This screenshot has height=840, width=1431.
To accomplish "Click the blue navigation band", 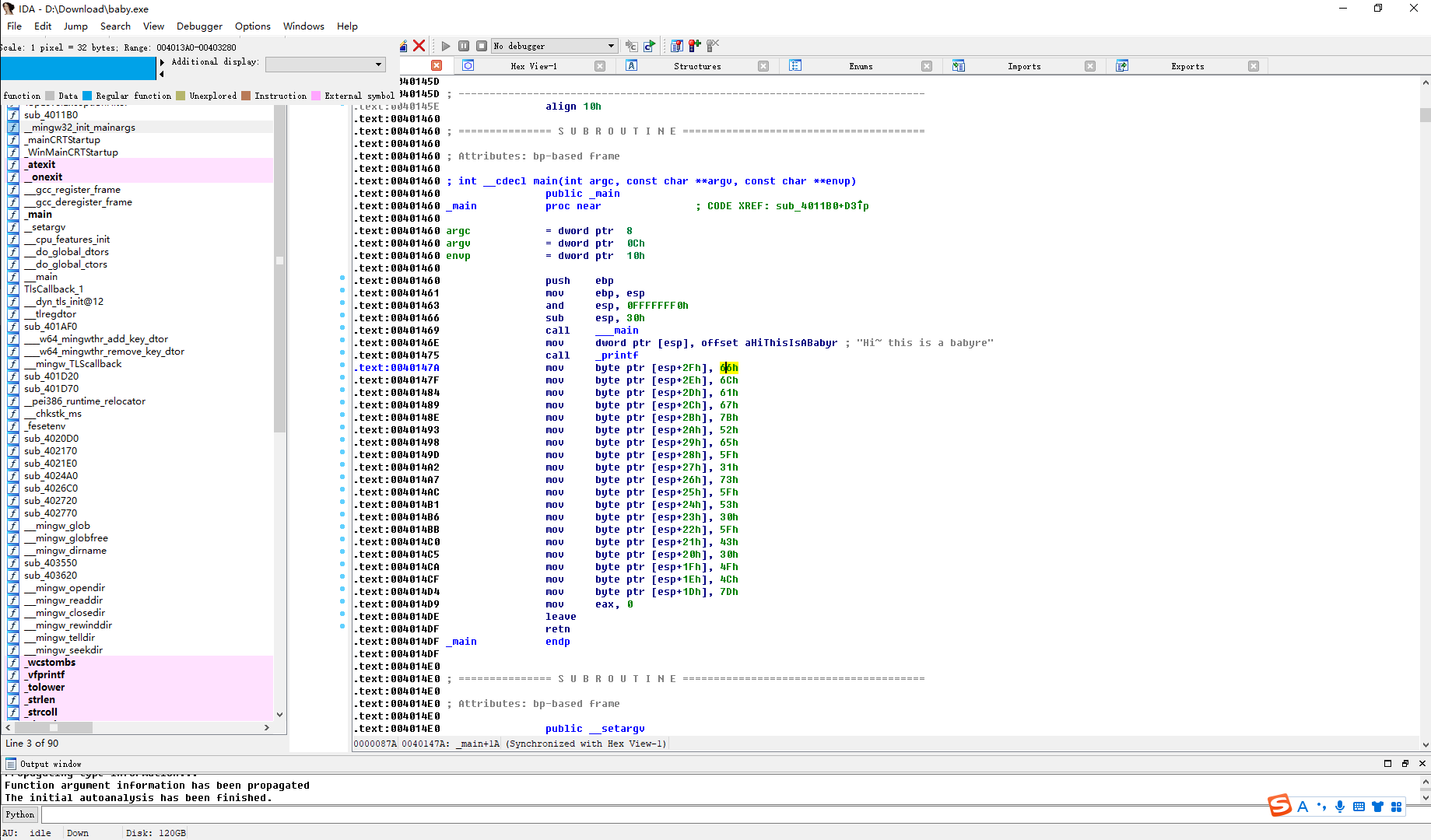I will [78, 68].
